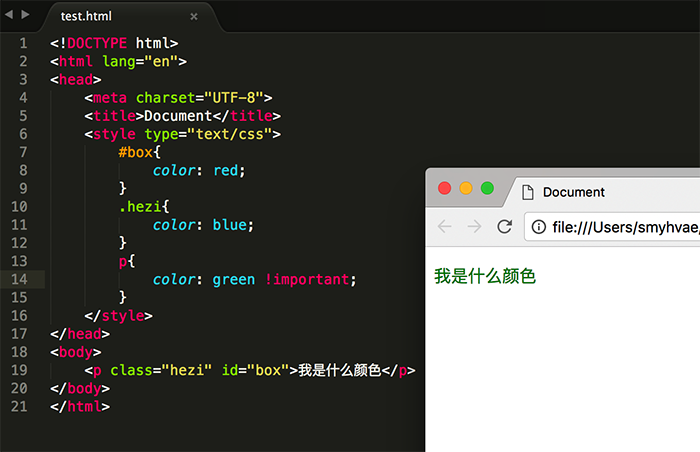Close the browser window with red button
The image size is (700, 452).
click(x=445, y=188)
